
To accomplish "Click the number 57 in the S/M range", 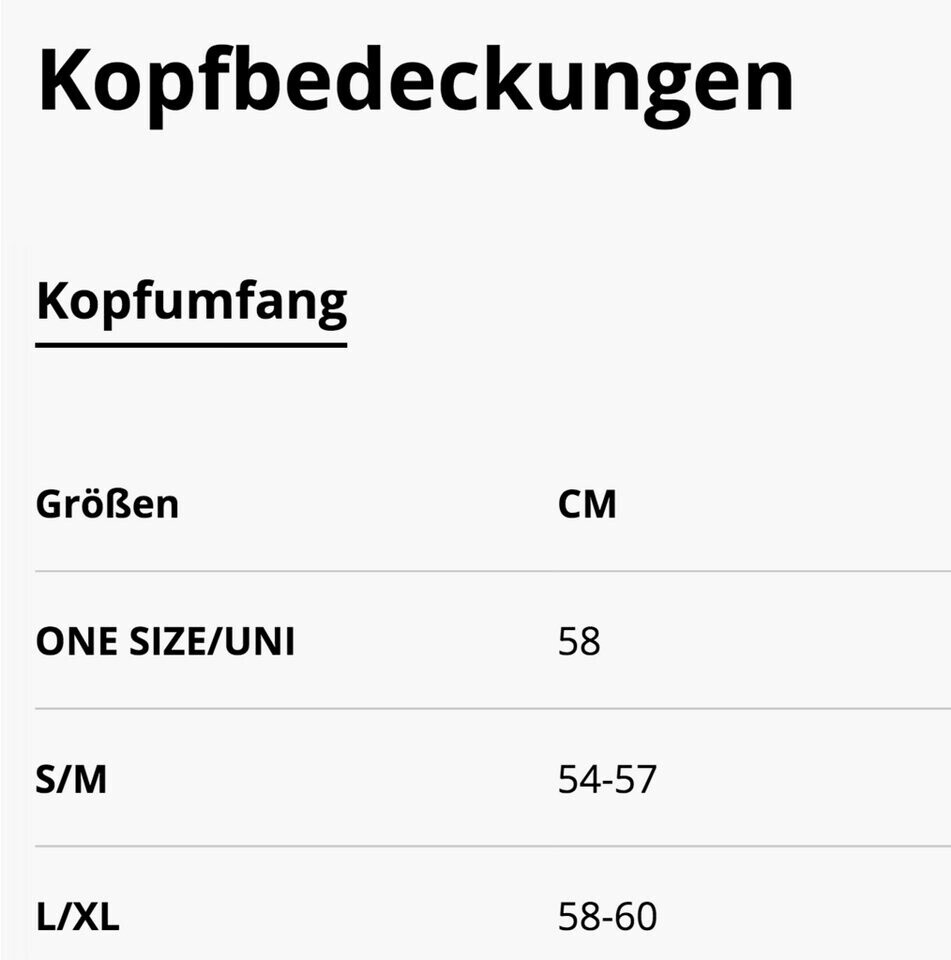I will pyautogui.click(x=637, y=780).
